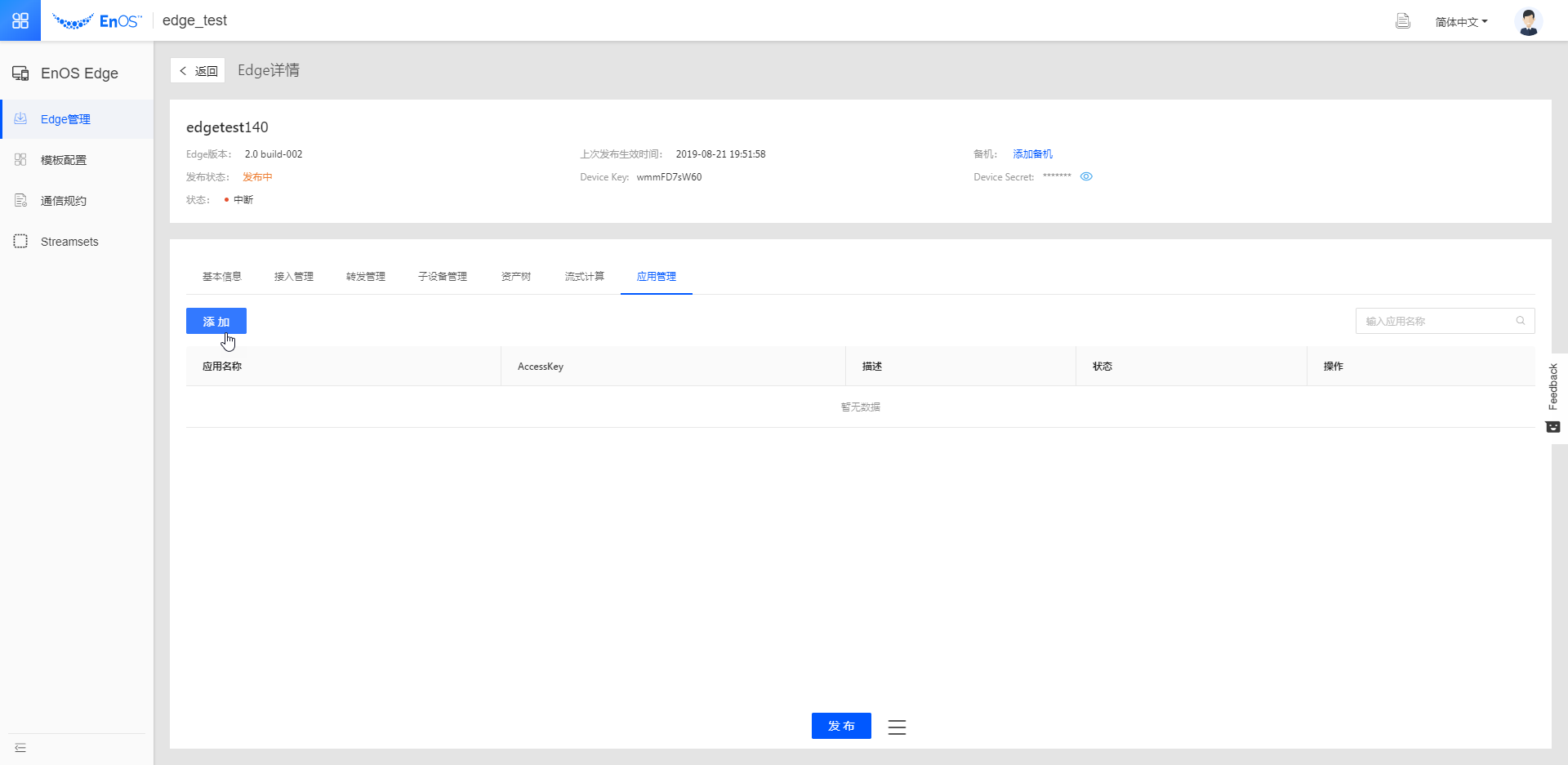Screen dimensions: 1568x765
Task: Click the blue 添加 button
Action: pyautogui.click(x=216, y=321)
